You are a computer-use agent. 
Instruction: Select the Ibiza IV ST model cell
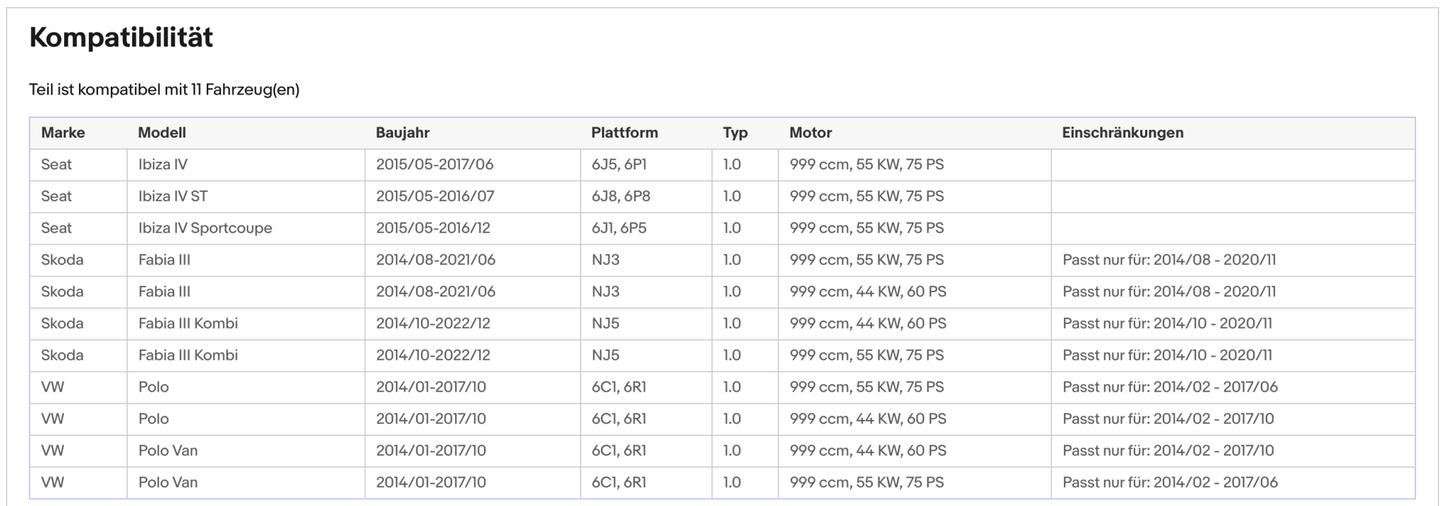tap(173, 196)
